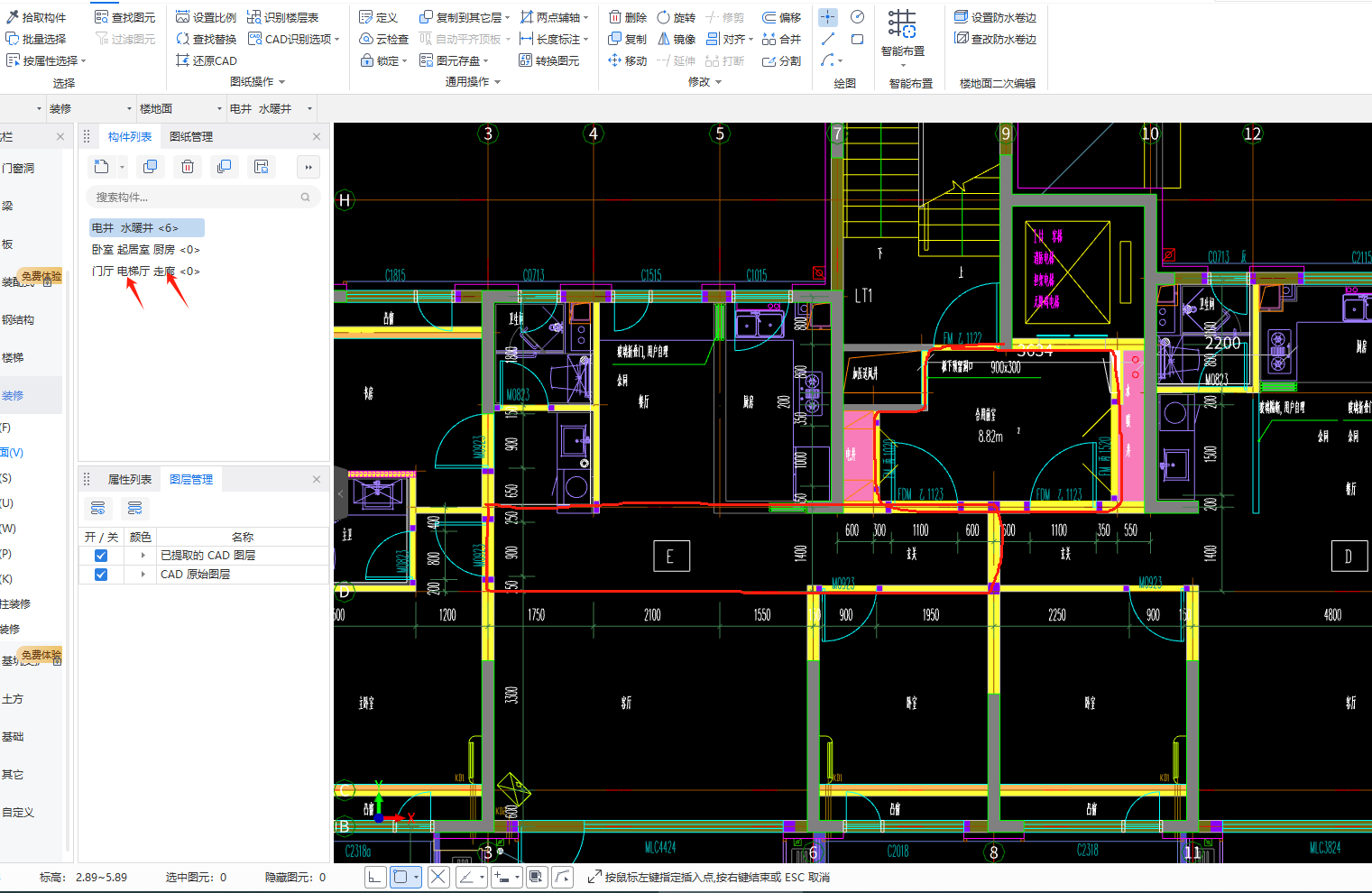Click the 转换图元 convert element tool
This screenshot has width=1372, height=893.
click(x=549, y=60)
